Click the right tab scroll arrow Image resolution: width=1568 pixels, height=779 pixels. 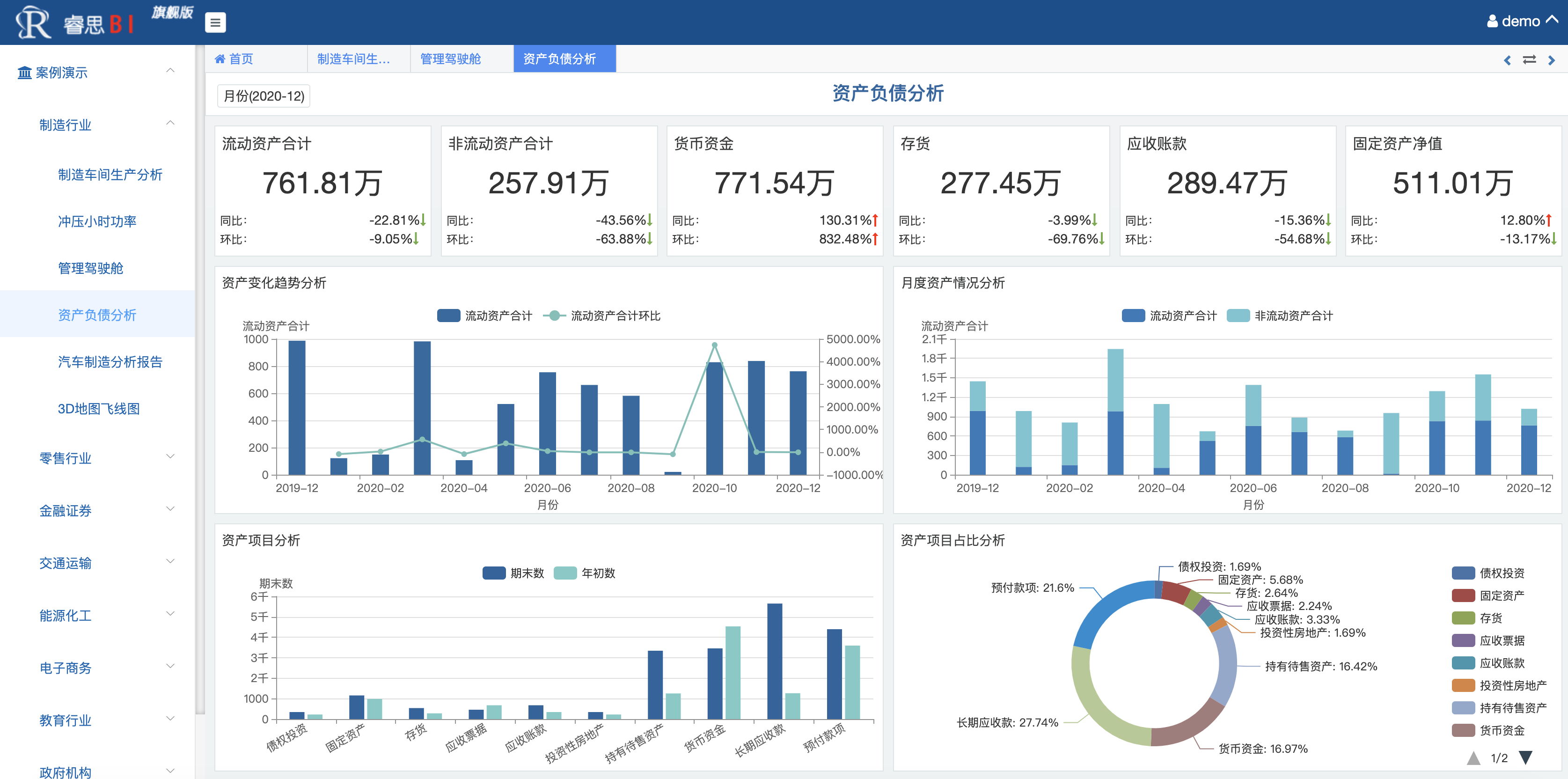[x=1552, y=59]
